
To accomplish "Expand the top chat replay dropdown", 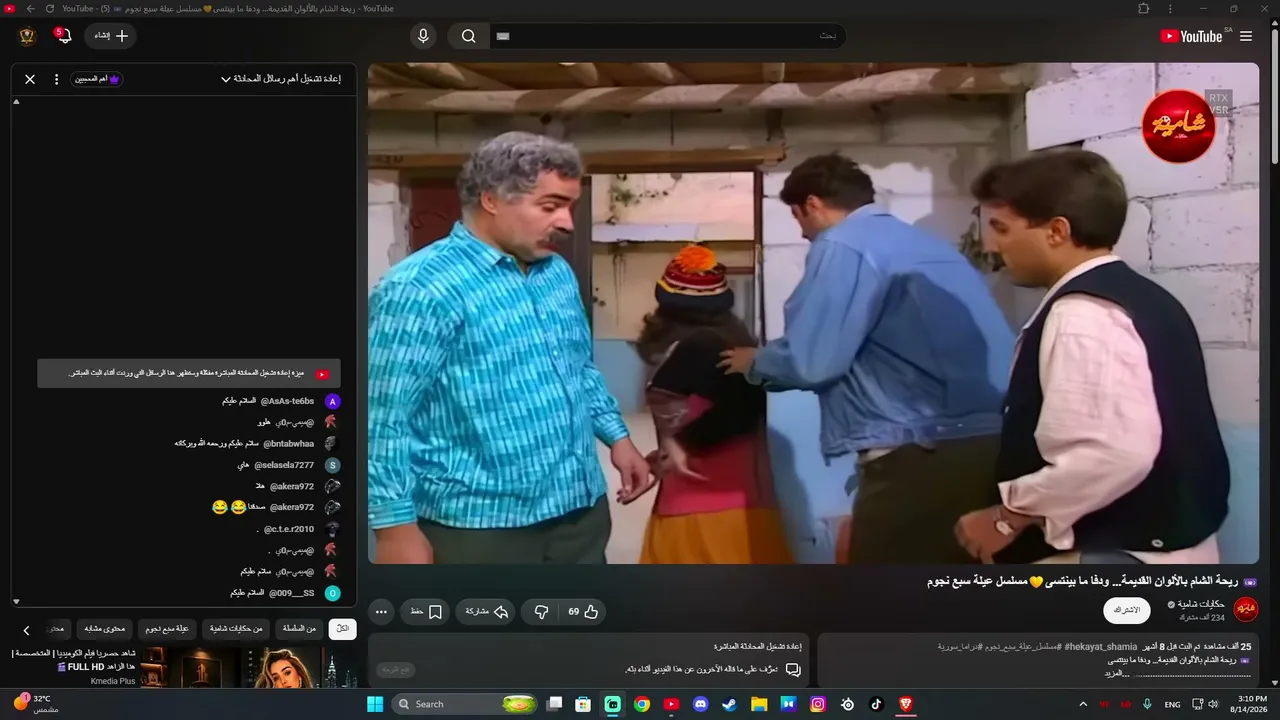I will [281, 79].
